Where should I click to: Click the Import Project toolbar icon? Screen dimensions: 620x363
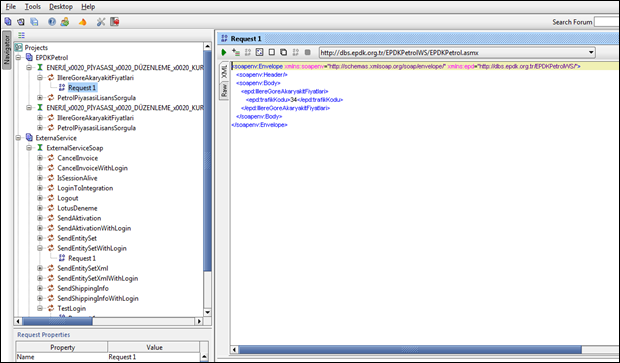pos(21,22)
